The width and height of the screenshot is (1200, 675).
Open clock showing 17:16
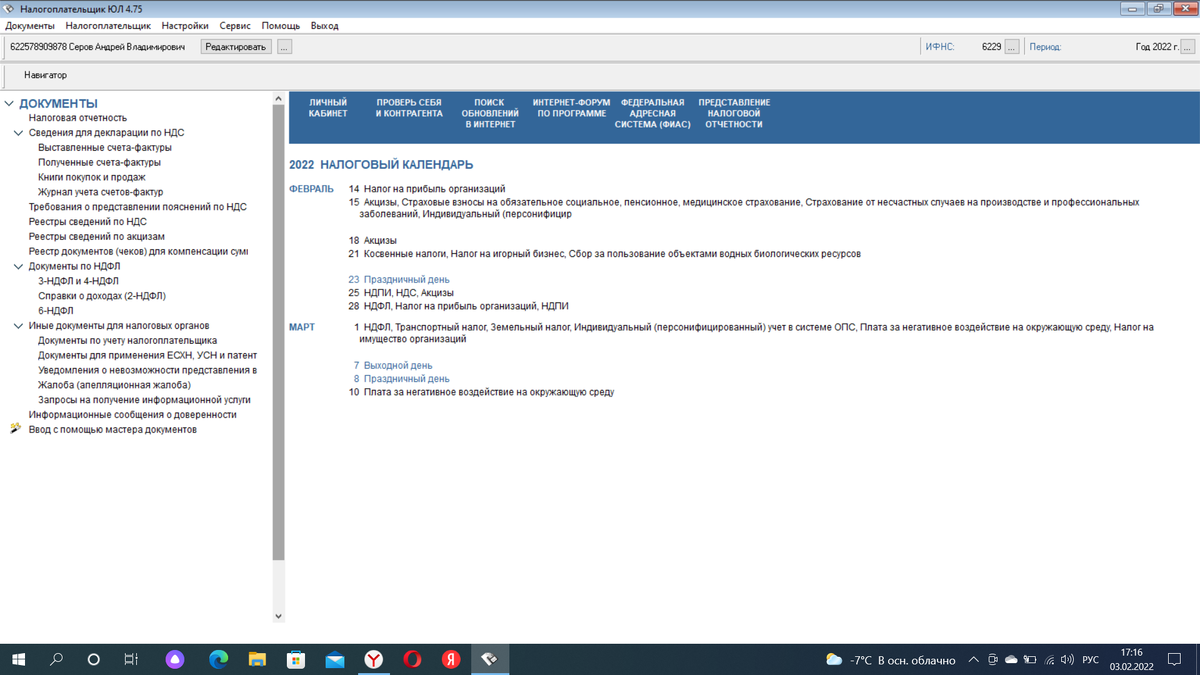pos(1131,660)
